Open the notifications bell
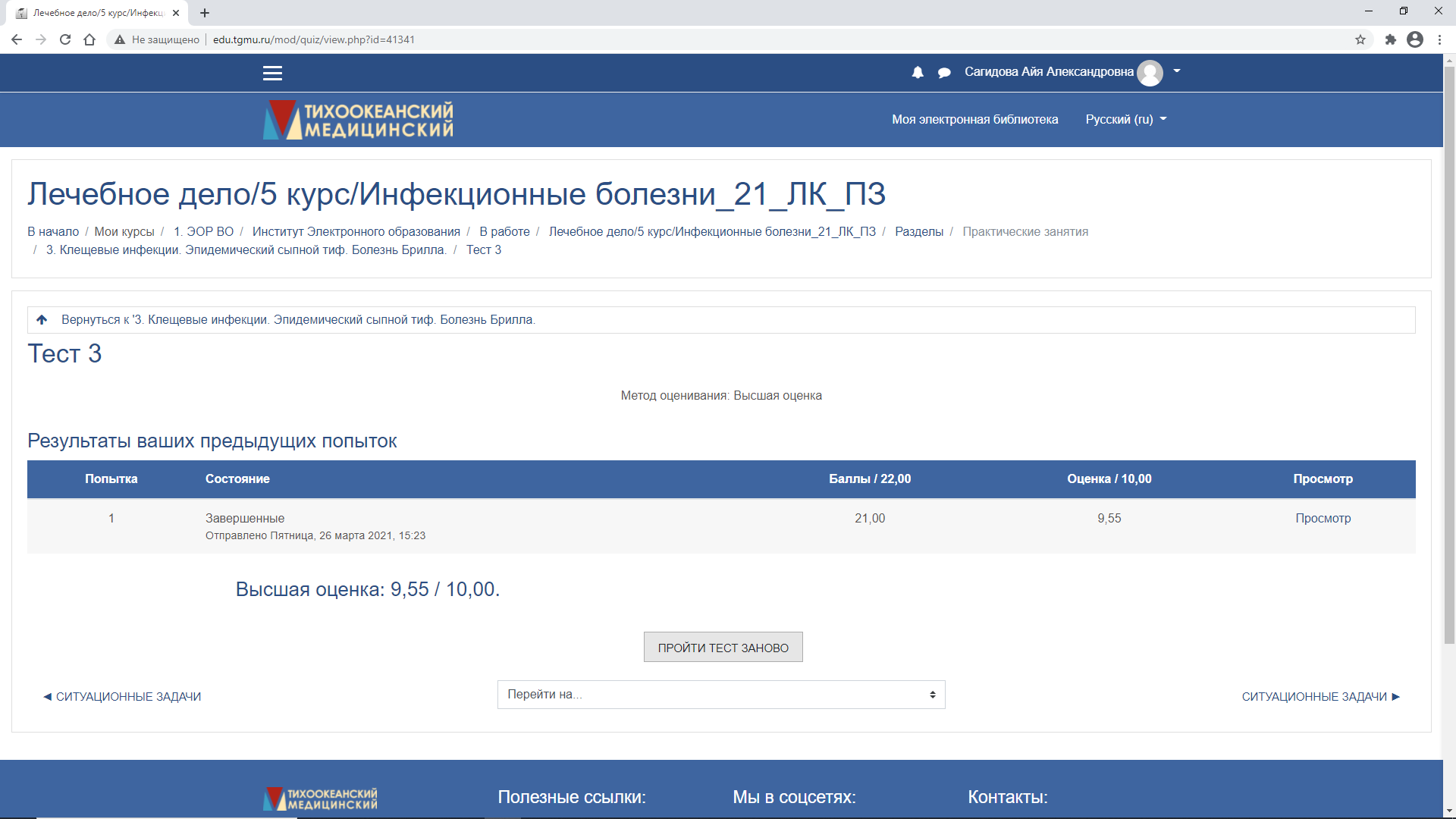This screenshot has height=819, width=1456. tap(918, 72)
